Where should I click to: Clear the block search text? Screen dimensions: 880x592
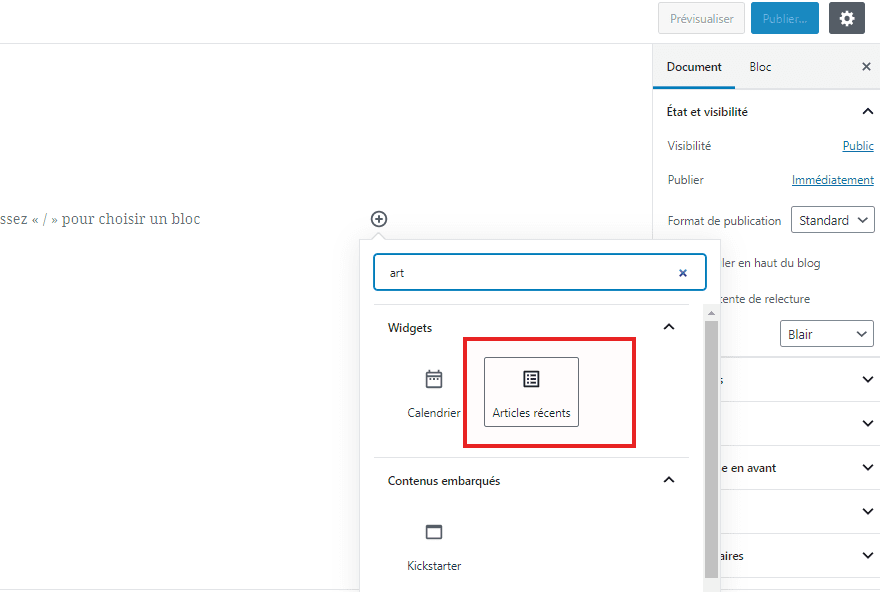(x=683, y=273)
